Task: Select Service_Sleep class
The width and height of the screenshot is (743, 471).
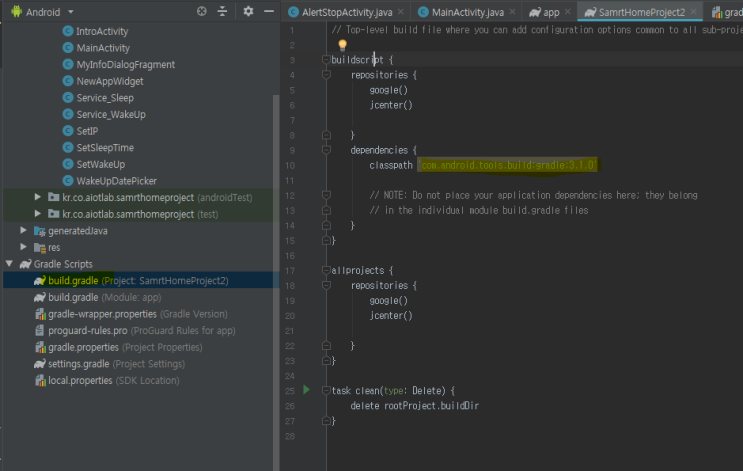Action: click(105, 98)
